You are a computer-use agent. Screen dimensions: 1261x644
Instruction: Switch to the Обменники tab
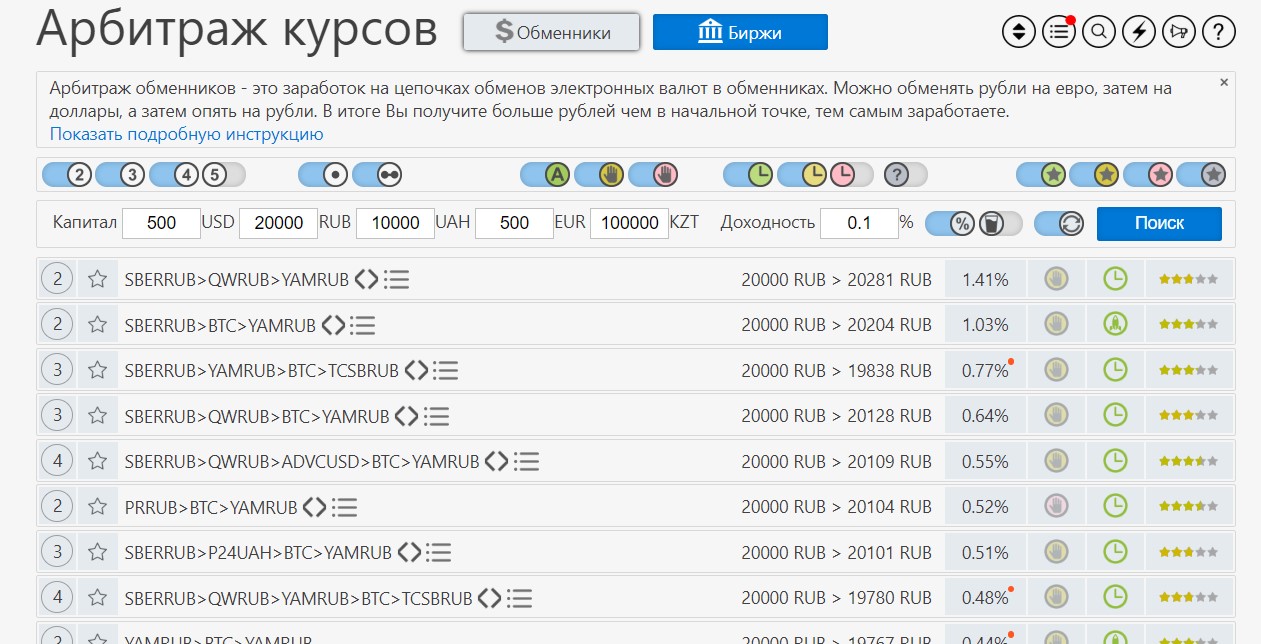click(x=551, y=32)
